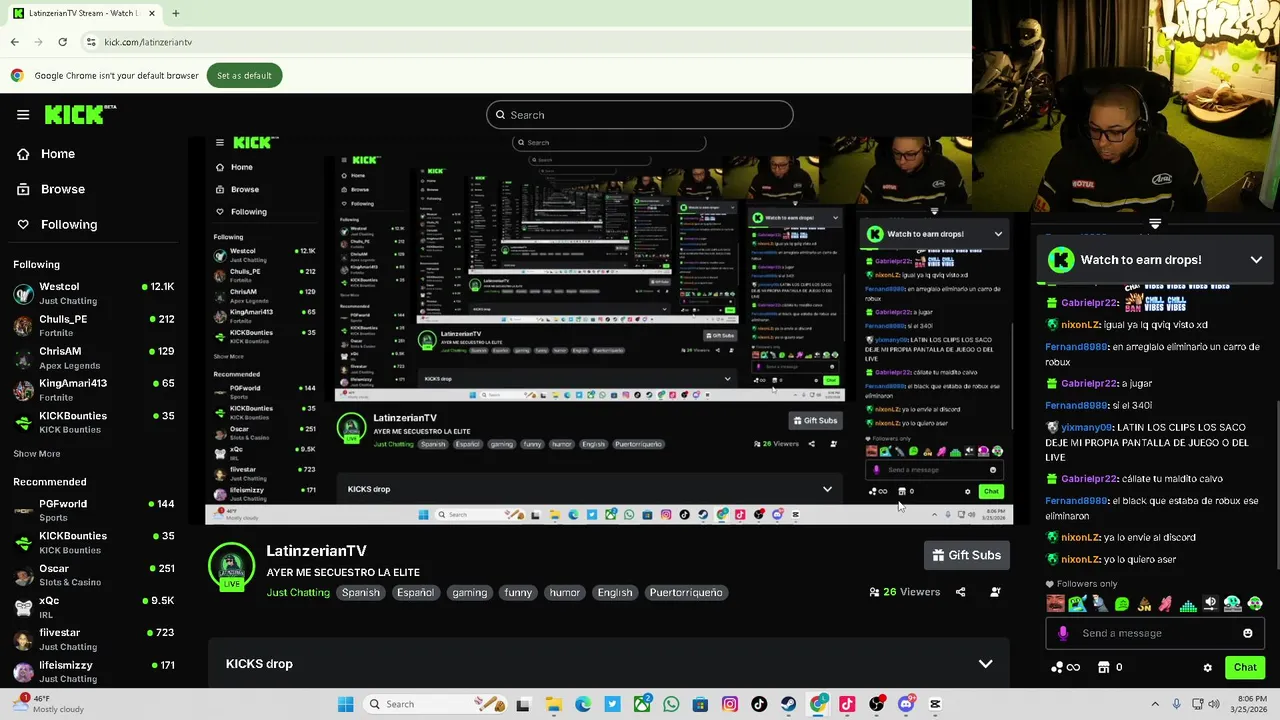Image resolution: width=1280 pixels, height=720 pixels.
Task: Open Chulls_PE channel in Following list
Action: tap(94, 325)
